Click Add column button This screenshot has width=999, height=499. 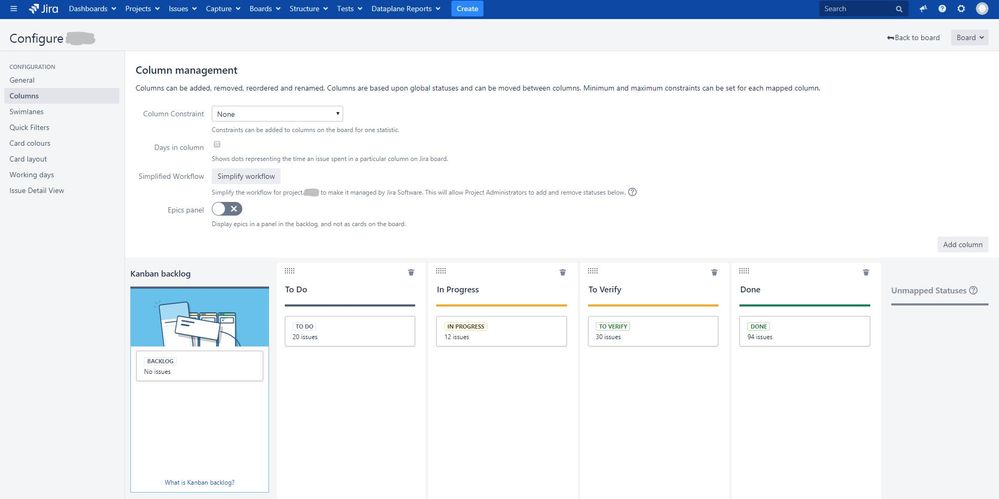963,245
